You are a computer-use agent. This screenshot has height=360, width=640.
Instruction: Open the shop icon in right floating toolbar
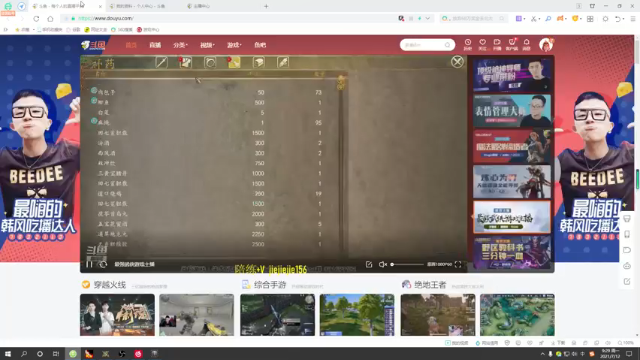click(x=627, y=219)
